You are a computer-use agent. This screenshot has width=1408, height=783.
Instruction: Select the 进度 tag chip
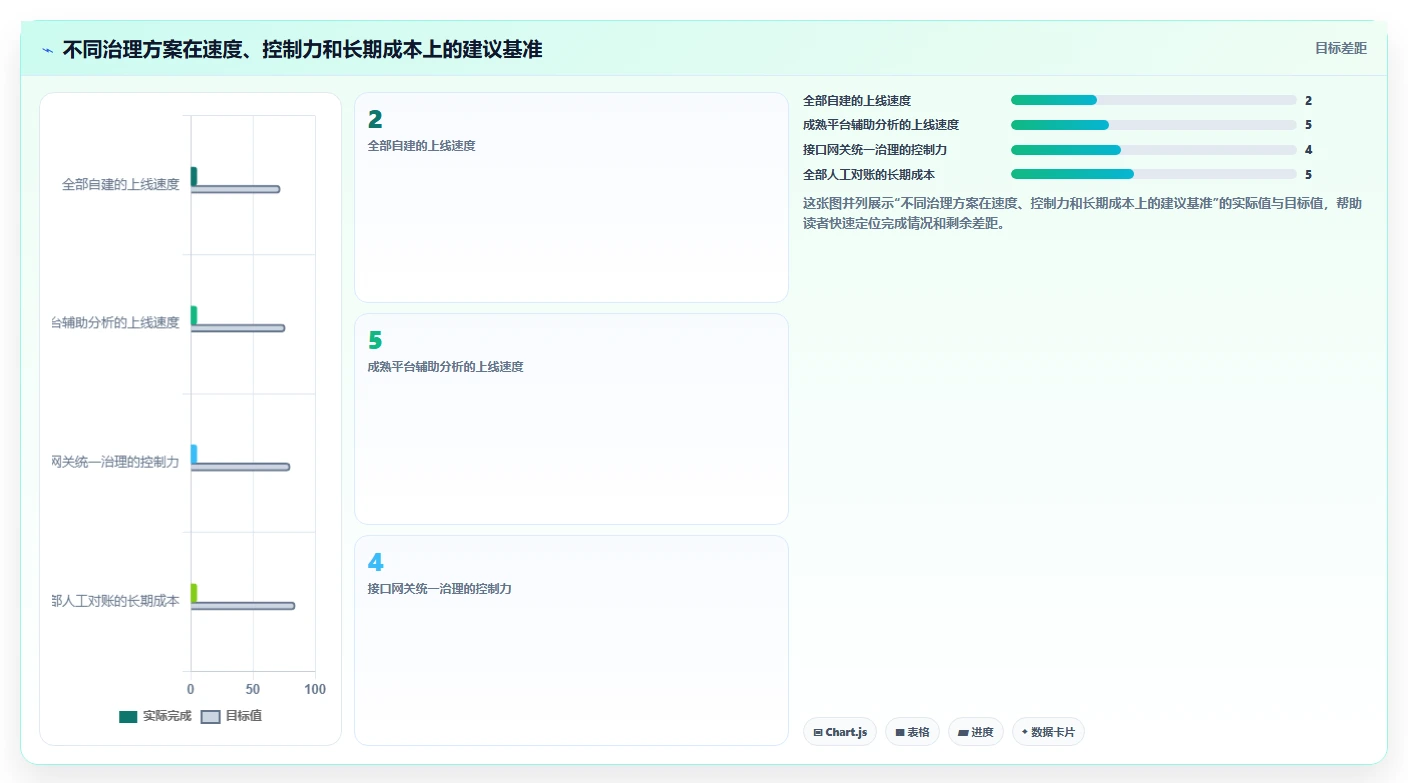976,732
